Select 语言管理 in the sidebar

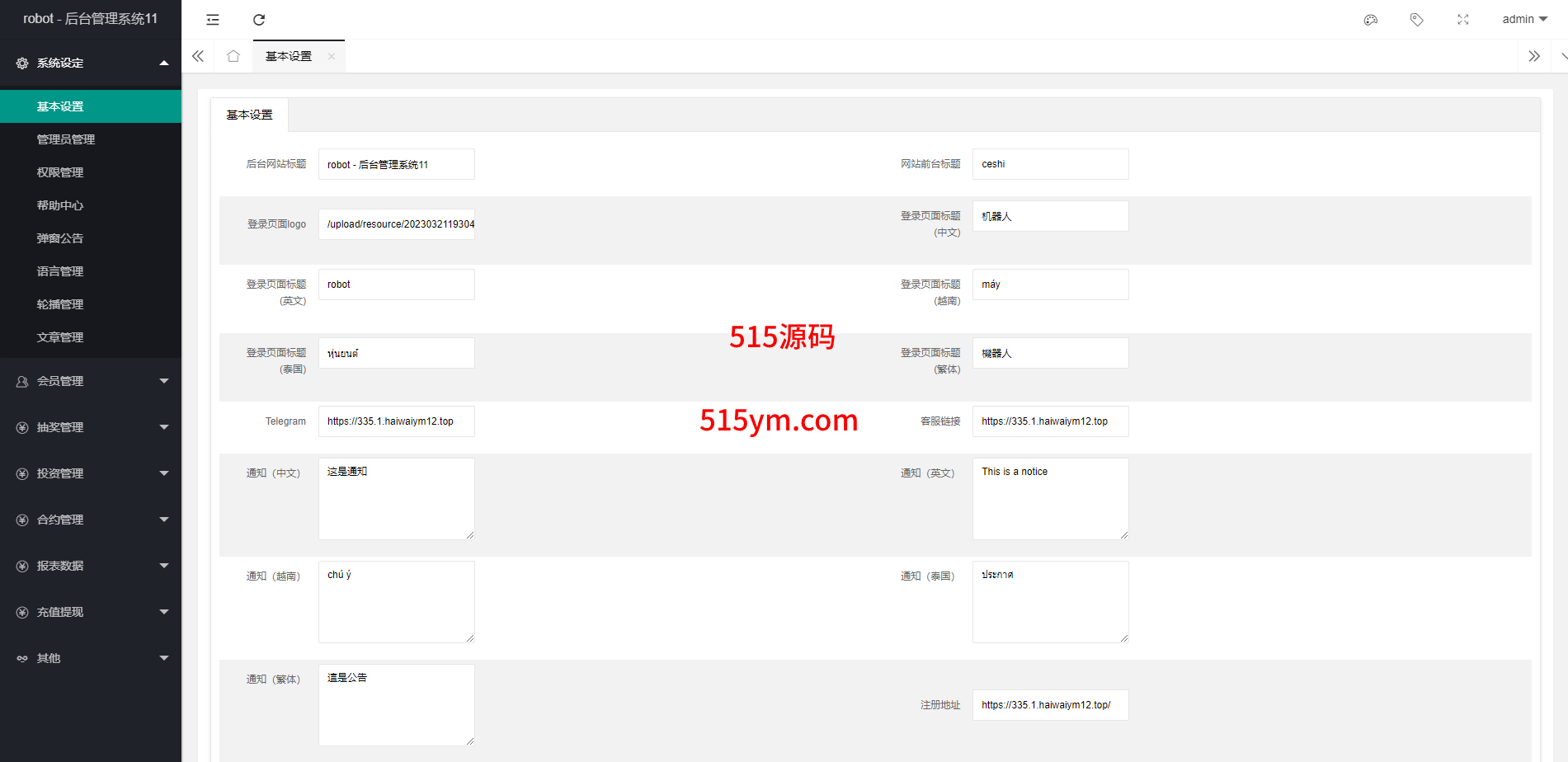[x=60, y=271]
